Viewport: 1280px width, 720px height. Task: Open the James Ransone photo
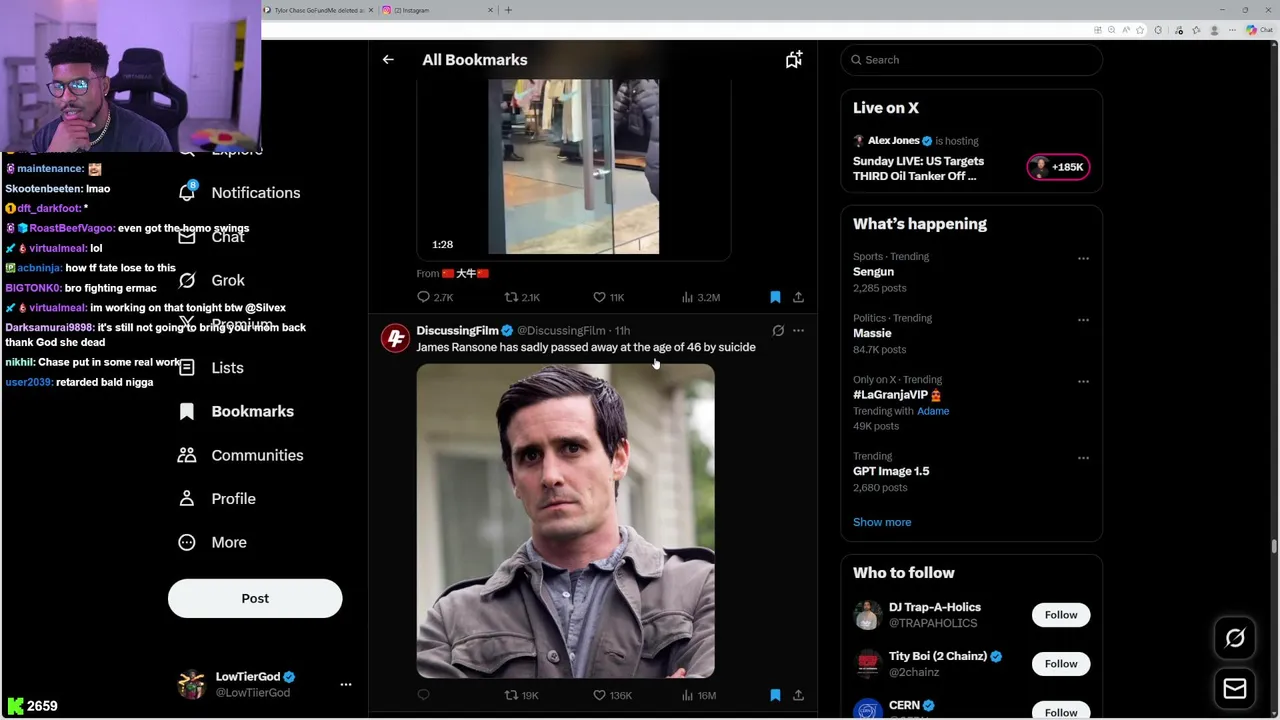click(566, 521)
